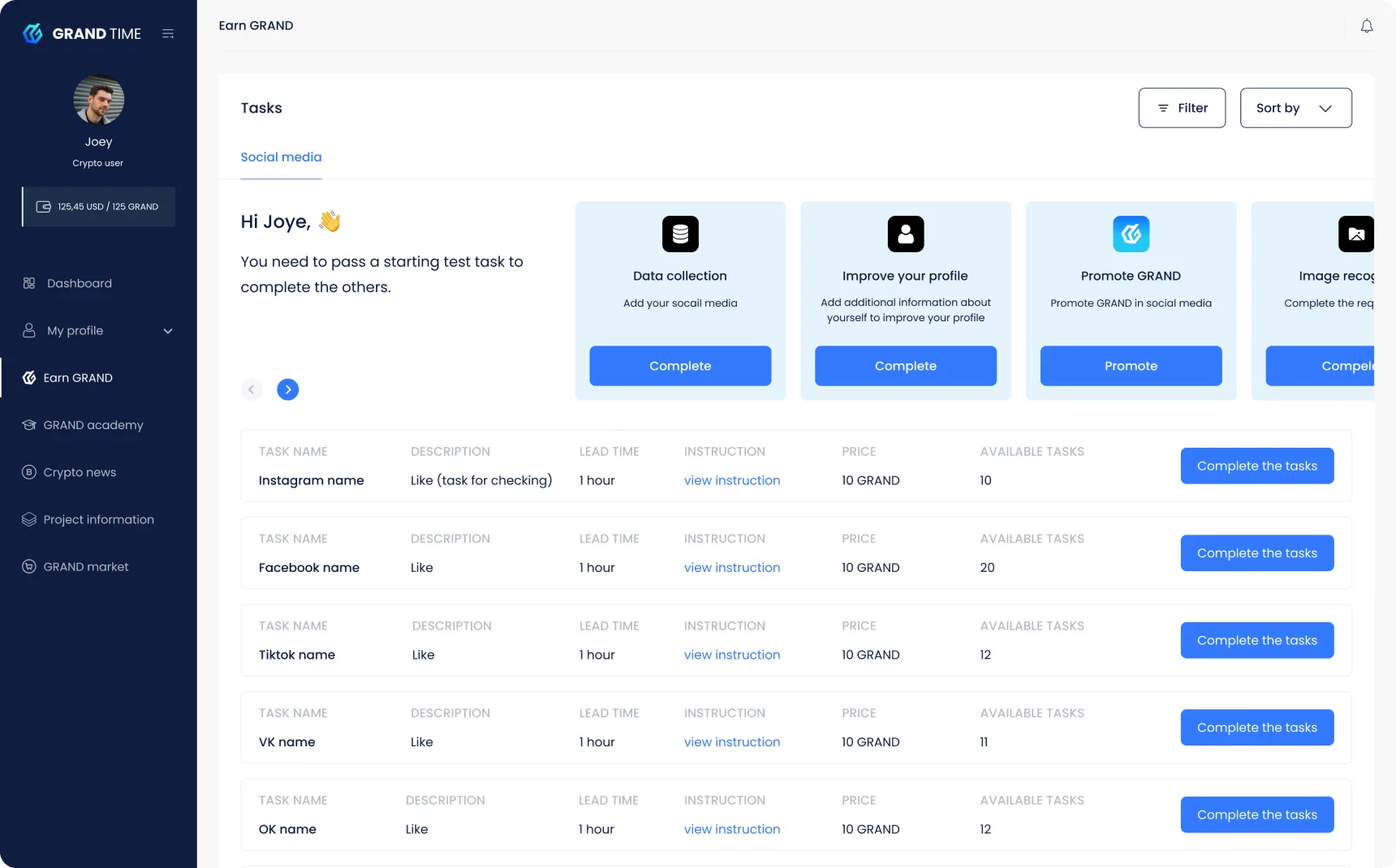Open the notifications bell
Image resolution: width=1396 pixels, height=868 pixels.
pos(1367,26)
